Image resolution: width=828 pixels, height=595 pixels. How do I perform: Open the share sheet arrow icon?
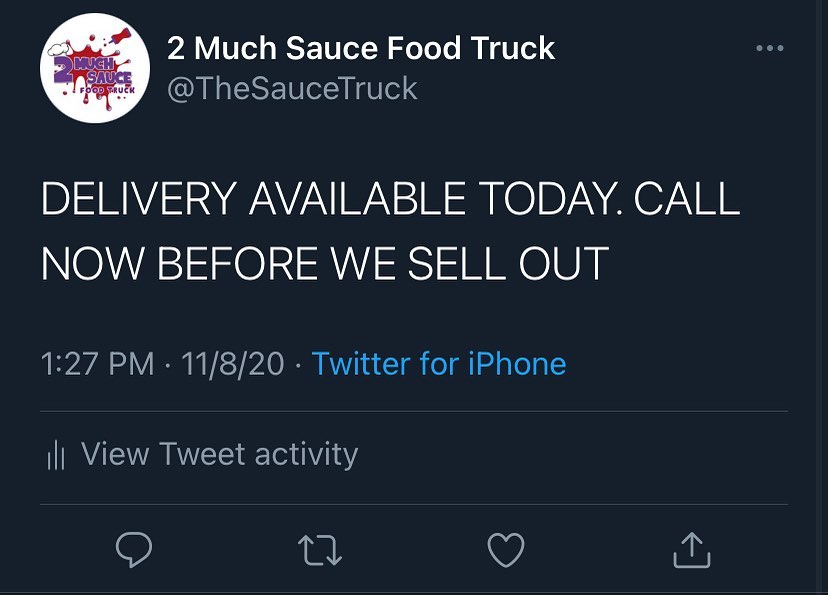(x=692, y=548)
